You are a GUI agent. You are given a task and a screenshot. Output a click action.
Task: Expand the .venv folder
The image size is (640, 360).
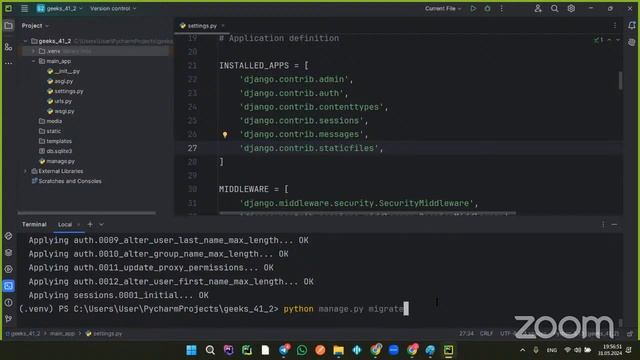33,51
